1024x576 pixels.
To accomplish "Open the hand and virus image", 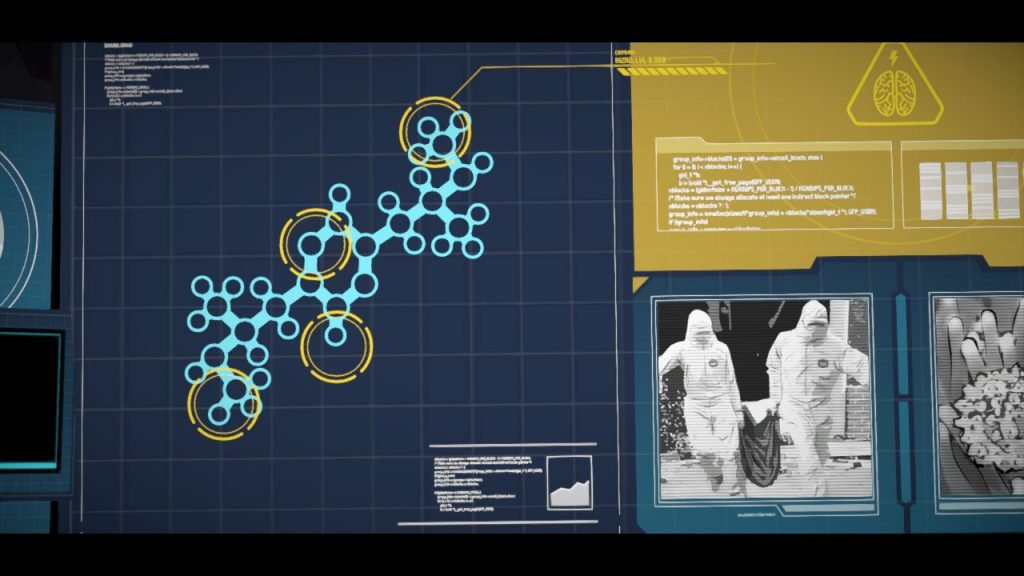I will [978, 397].
